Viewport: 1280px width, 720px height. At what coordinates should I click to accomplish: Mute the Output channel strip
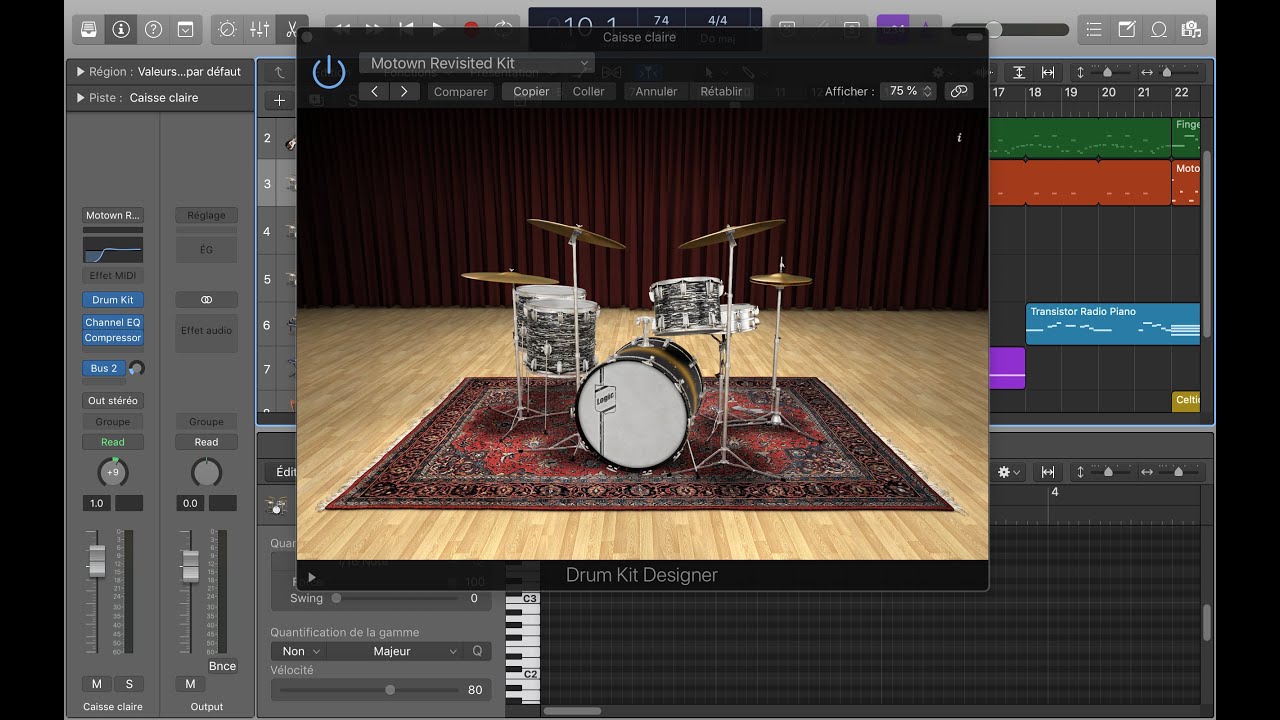[190, 684]
